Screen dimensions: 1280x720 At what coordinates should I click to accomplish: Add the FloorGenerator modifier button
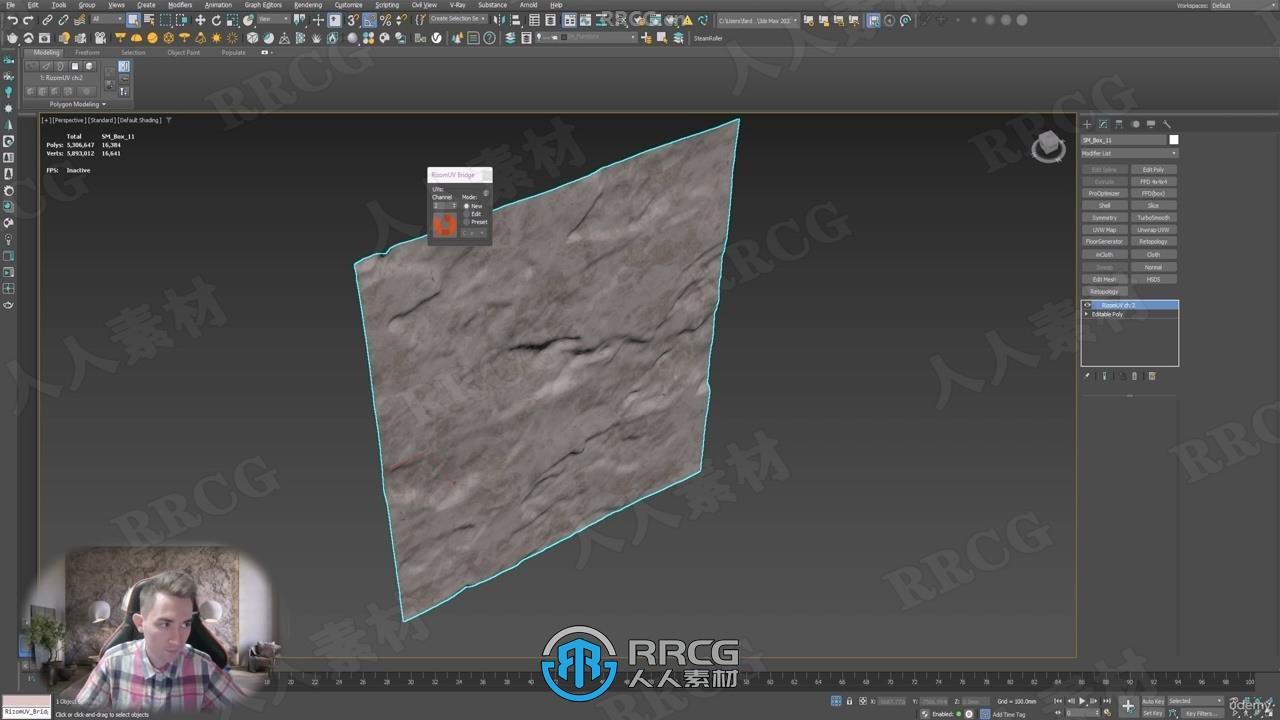coord(1104,242)
